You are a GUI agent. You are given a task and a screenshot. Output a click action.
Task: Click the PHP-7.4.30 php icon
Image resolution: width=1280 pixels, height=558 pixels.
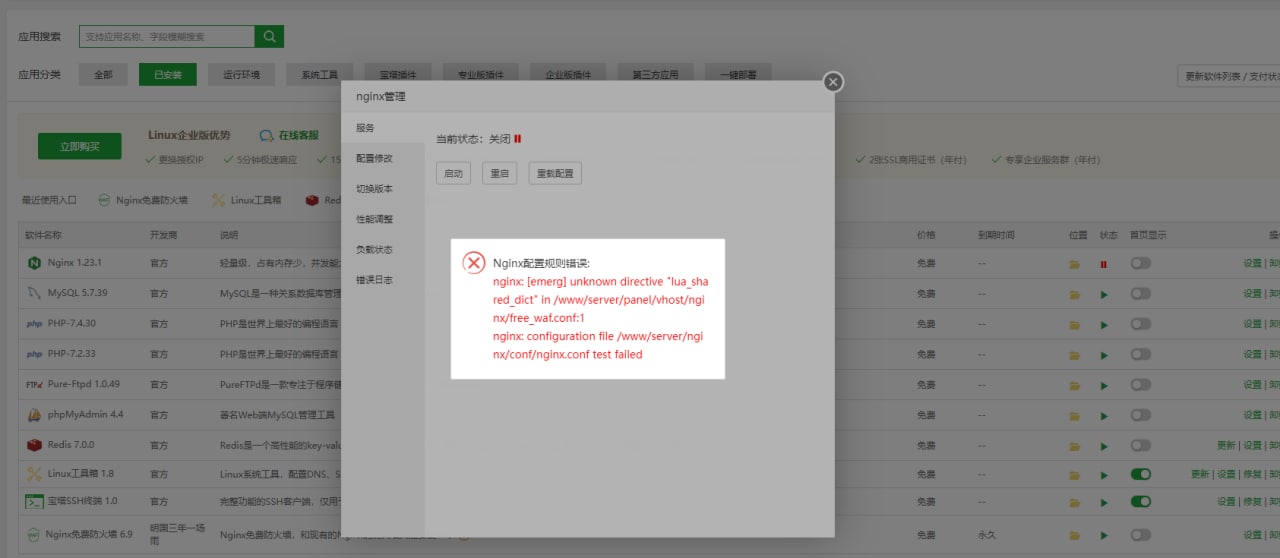pyautogui.click(x=33, y=324)
